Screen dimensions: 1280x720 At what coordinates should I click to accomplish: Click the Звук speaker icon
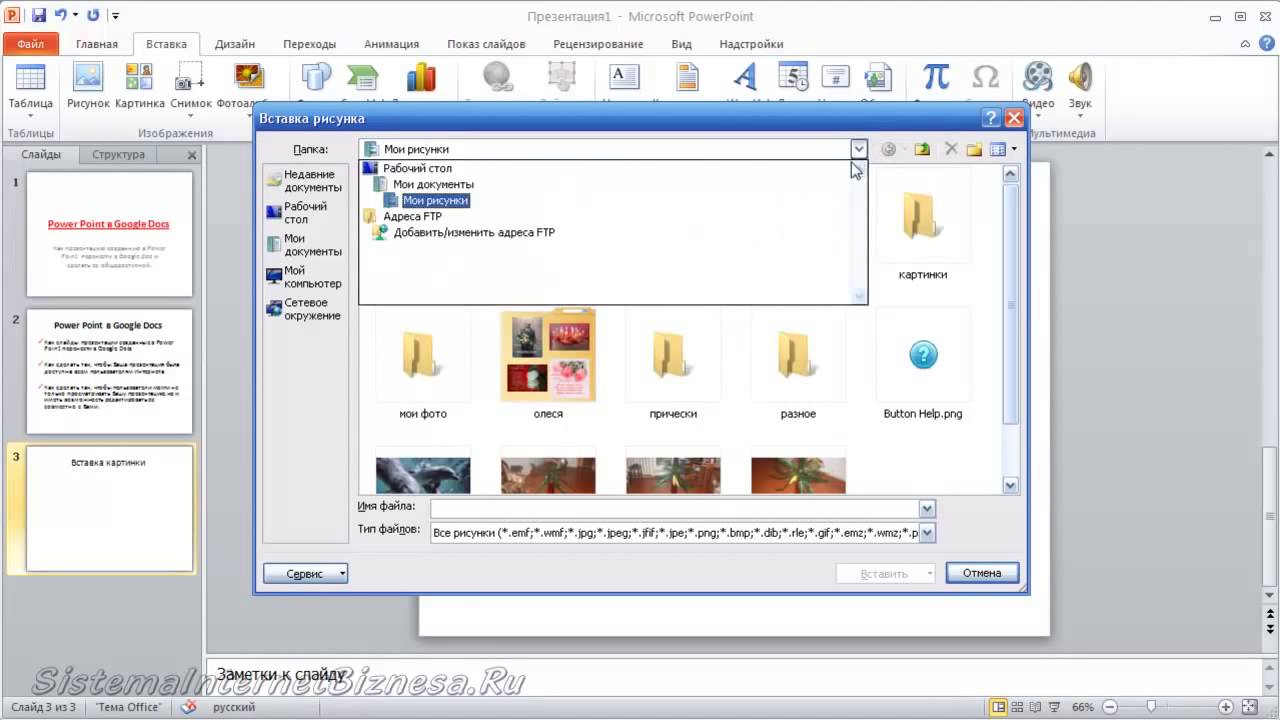point(1080,77)
